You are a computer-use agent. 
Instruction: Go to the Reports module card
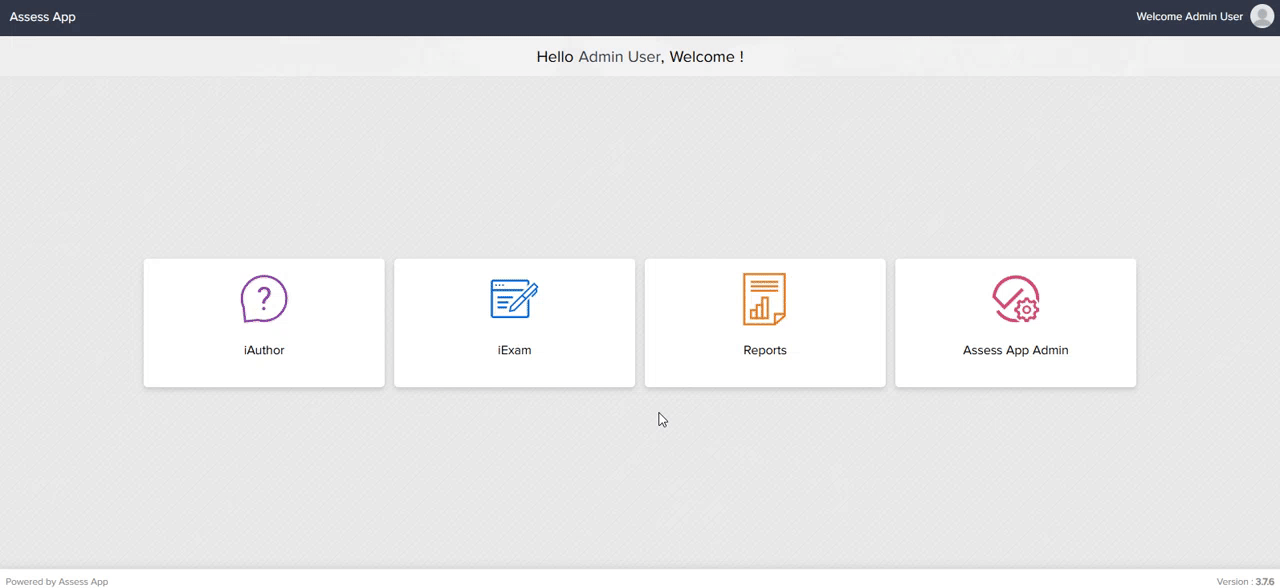(765, 323)
